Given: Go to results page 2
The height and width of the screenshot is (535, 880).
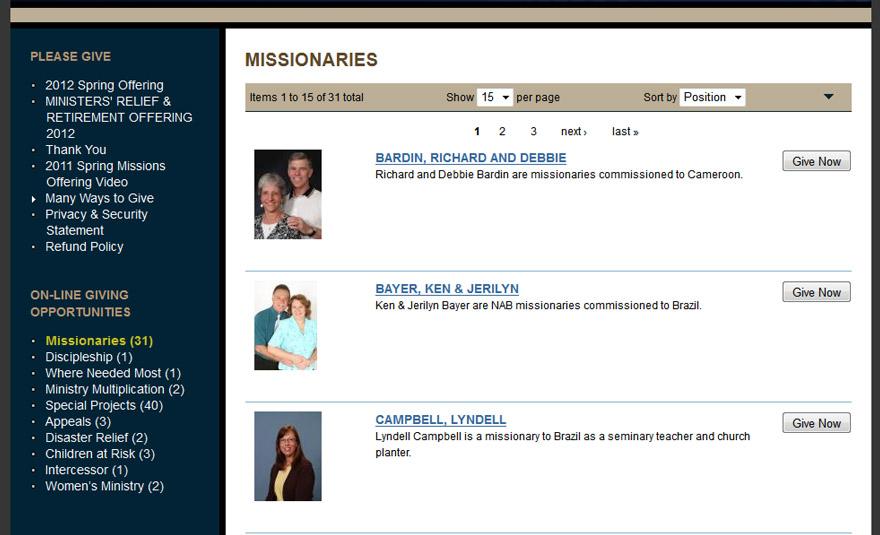Looking at the screenshot, I should pyautogui.click(x=502, y=131).
